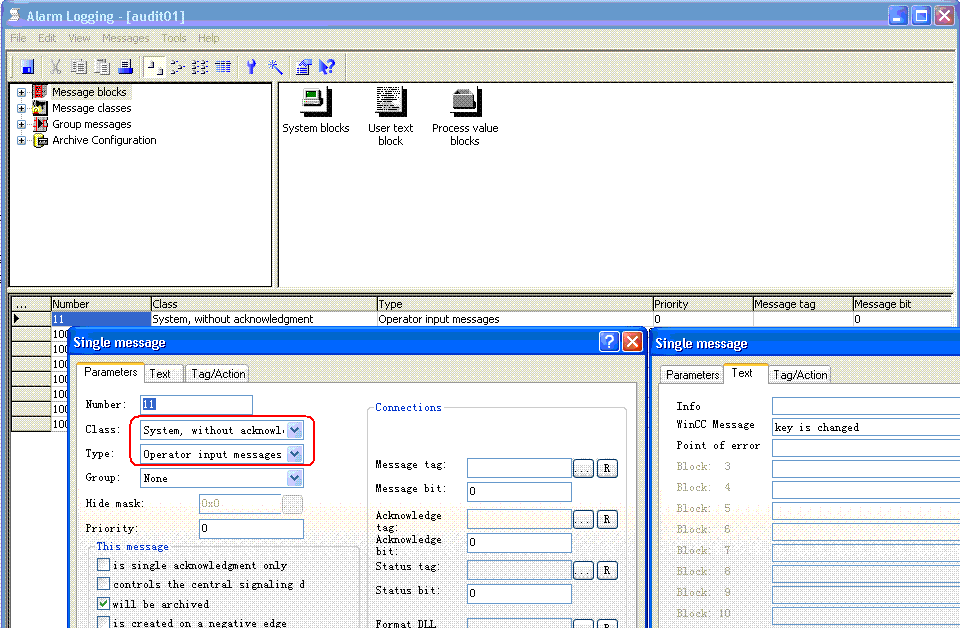Switch to Tag/Action tab in left Single message dialog
Image resolution: width=960 pixels, height=628 pixels.
click(218, 374)
